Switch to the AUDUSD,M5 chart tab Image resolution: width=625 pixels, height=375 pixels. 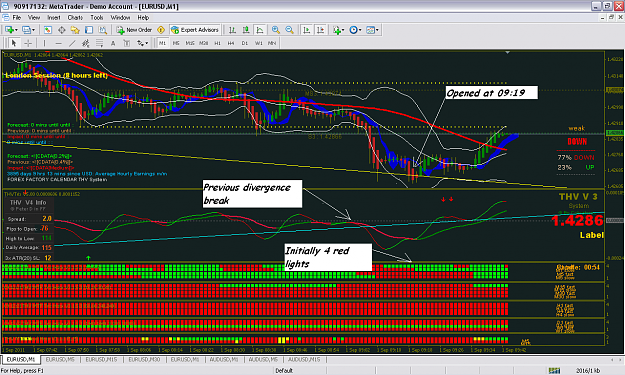(263, 359)
